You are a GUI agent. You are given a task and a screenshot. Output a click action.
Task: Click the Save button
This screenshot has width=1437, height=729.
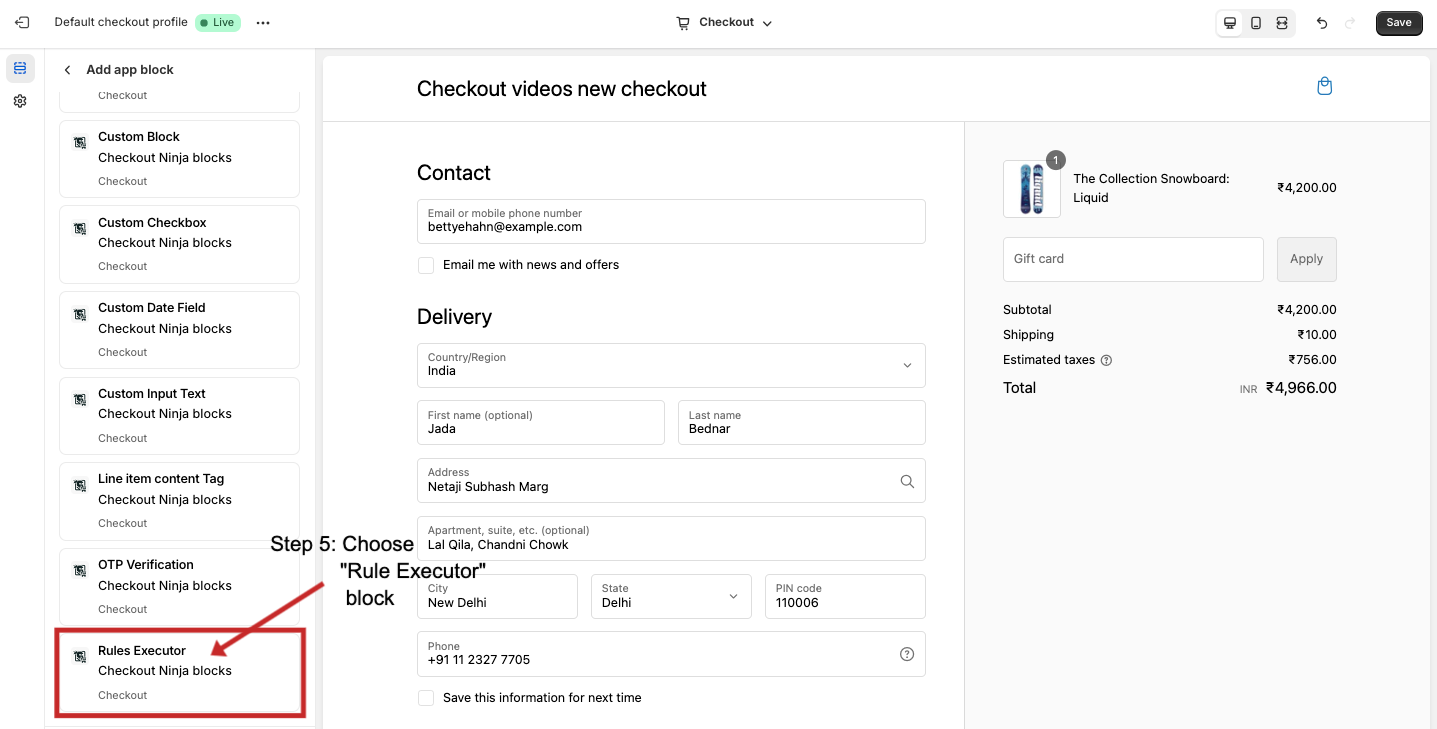click(x=1398, y=22)
